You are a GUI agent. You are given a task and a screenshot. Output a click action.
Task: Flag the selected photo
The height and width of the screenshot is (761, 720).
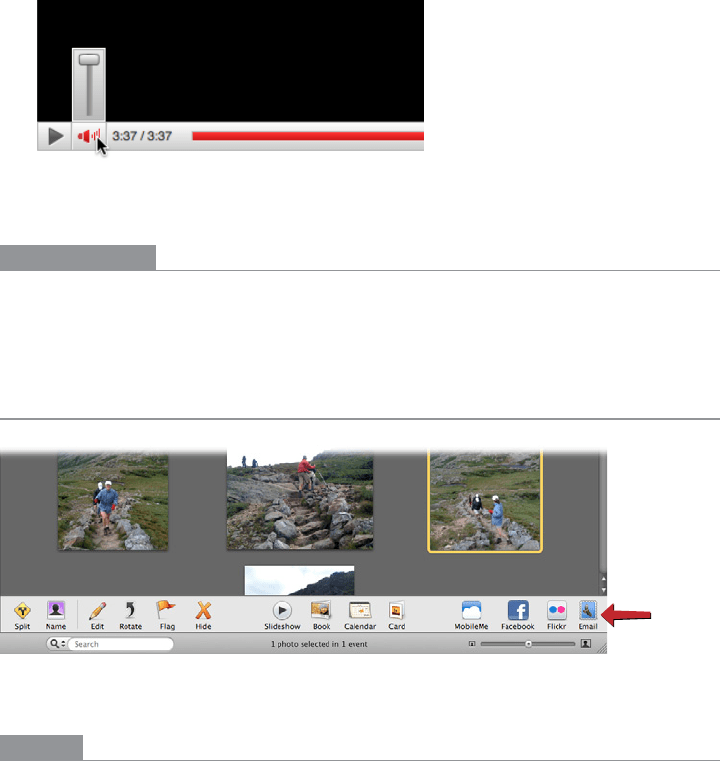pos(167,615)
